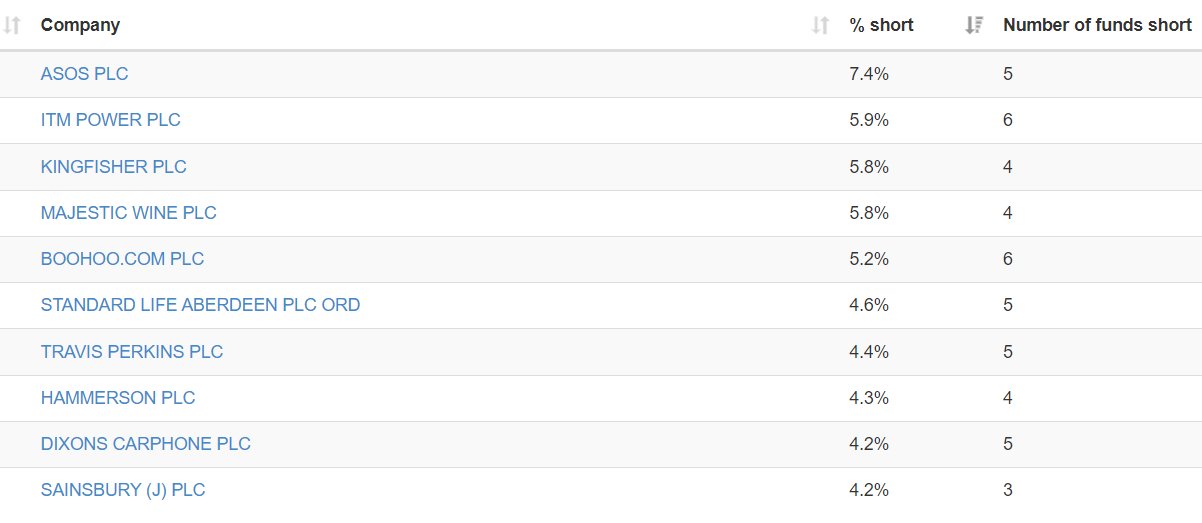This screenshot has width=1202, height=523.
Task: Open the TRAVIS PERKINS PLC link
Action: coord(132,352)
